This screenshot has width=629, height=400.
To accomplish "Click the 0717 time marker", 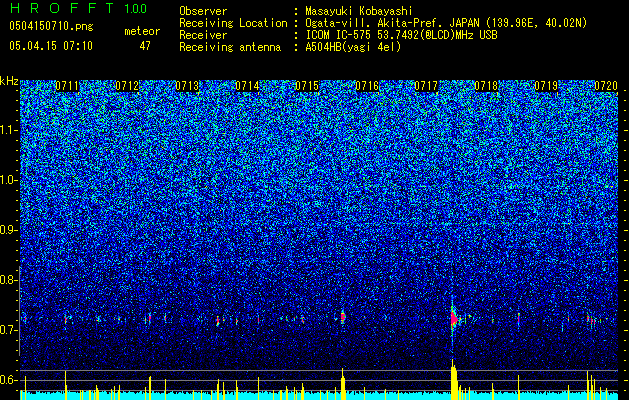I will click(426, 86).
